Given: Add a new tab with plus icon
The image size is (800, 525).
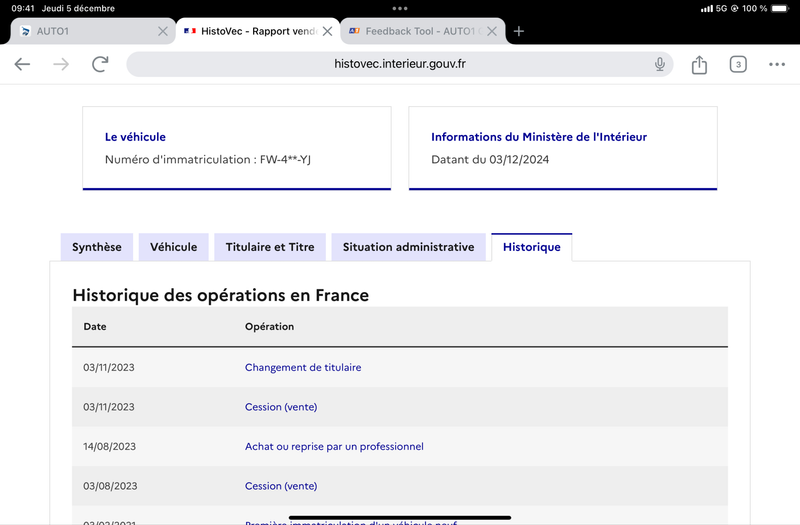Looking at the screenshot, I should point(518,31).
